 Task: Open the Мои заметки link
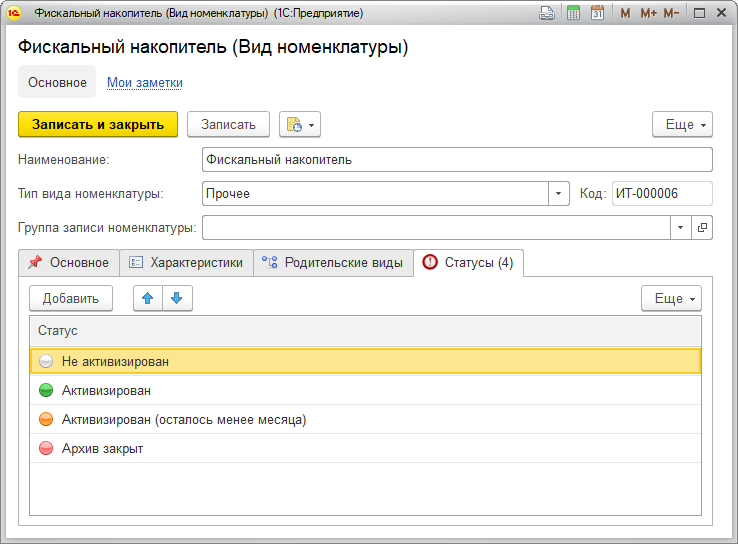point(144,82)
